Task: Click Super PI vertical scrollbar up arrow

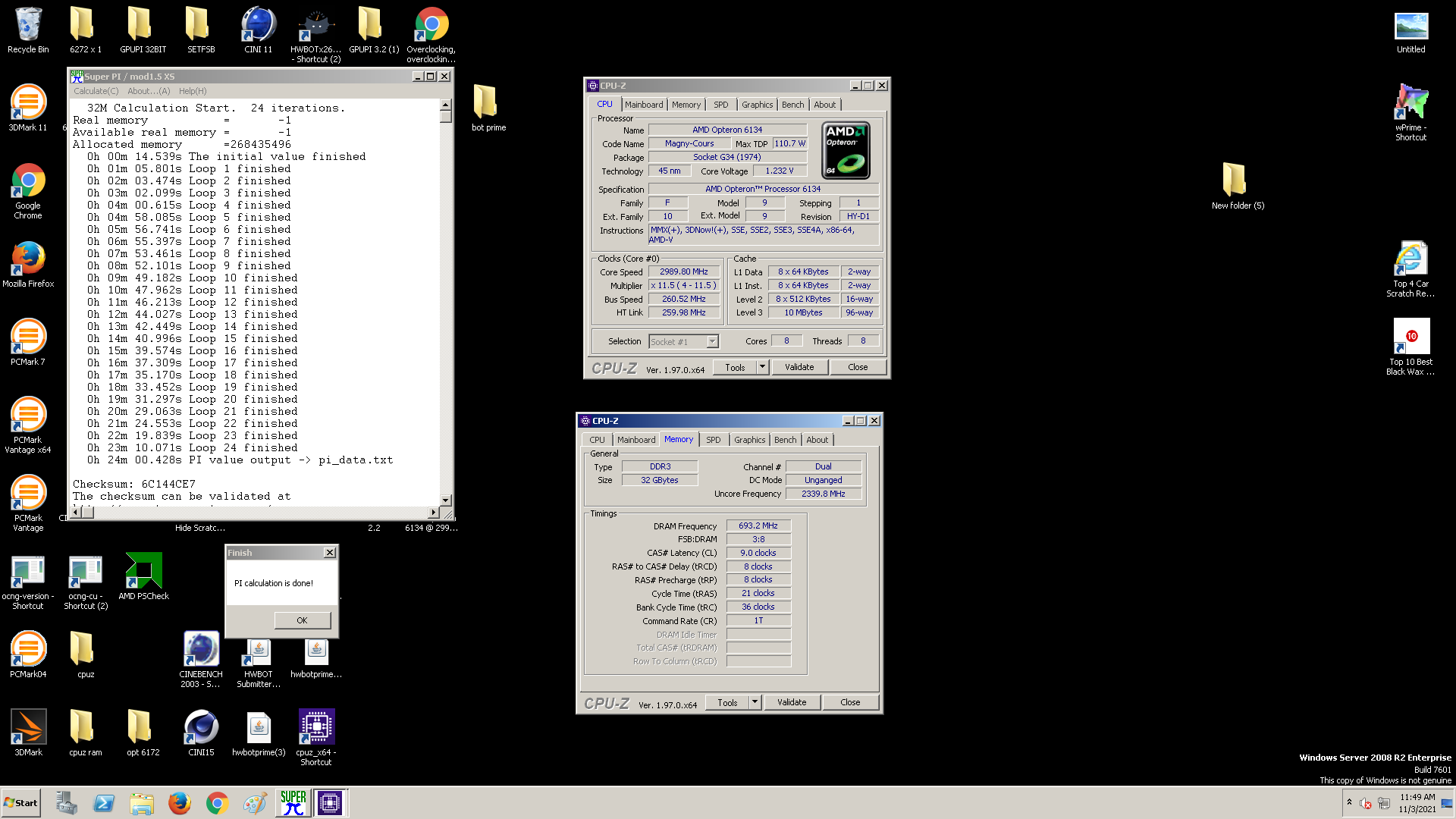Action: [446, 105]
